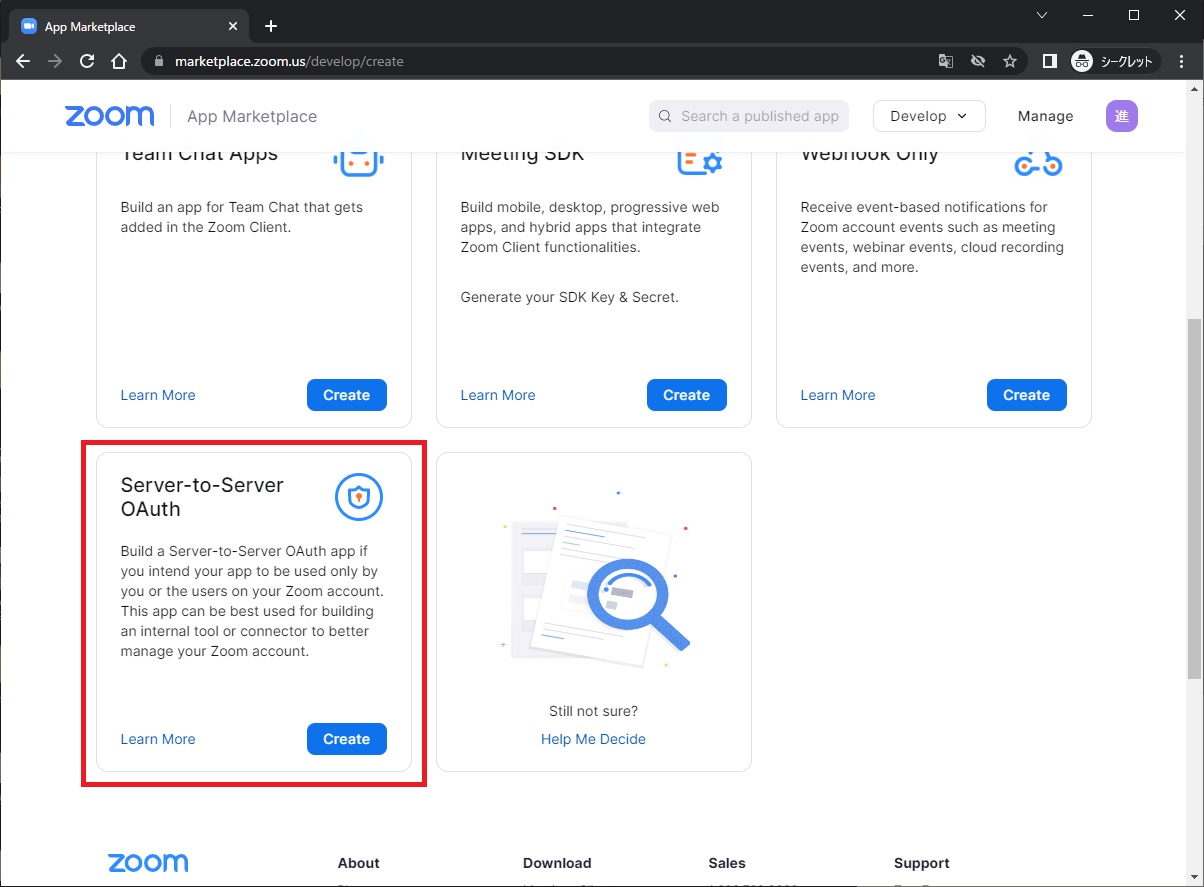Create a Webhook Only app
1204x887 pixels.
click(1026, 395)
